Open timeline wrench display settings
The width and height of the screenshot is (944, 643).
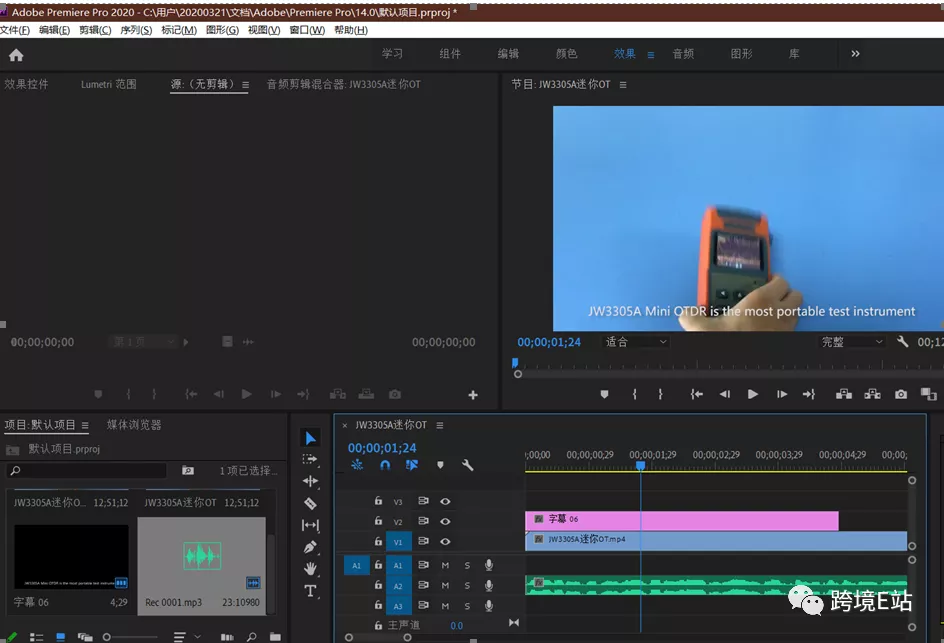pyautogui.click(x=468, y=465)
